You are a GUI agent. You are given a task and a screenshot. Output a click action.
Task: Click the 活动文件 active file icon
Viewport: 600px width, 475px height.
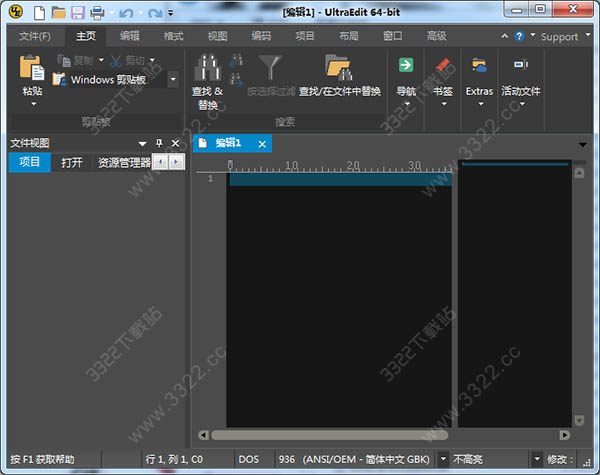[520, 65]
